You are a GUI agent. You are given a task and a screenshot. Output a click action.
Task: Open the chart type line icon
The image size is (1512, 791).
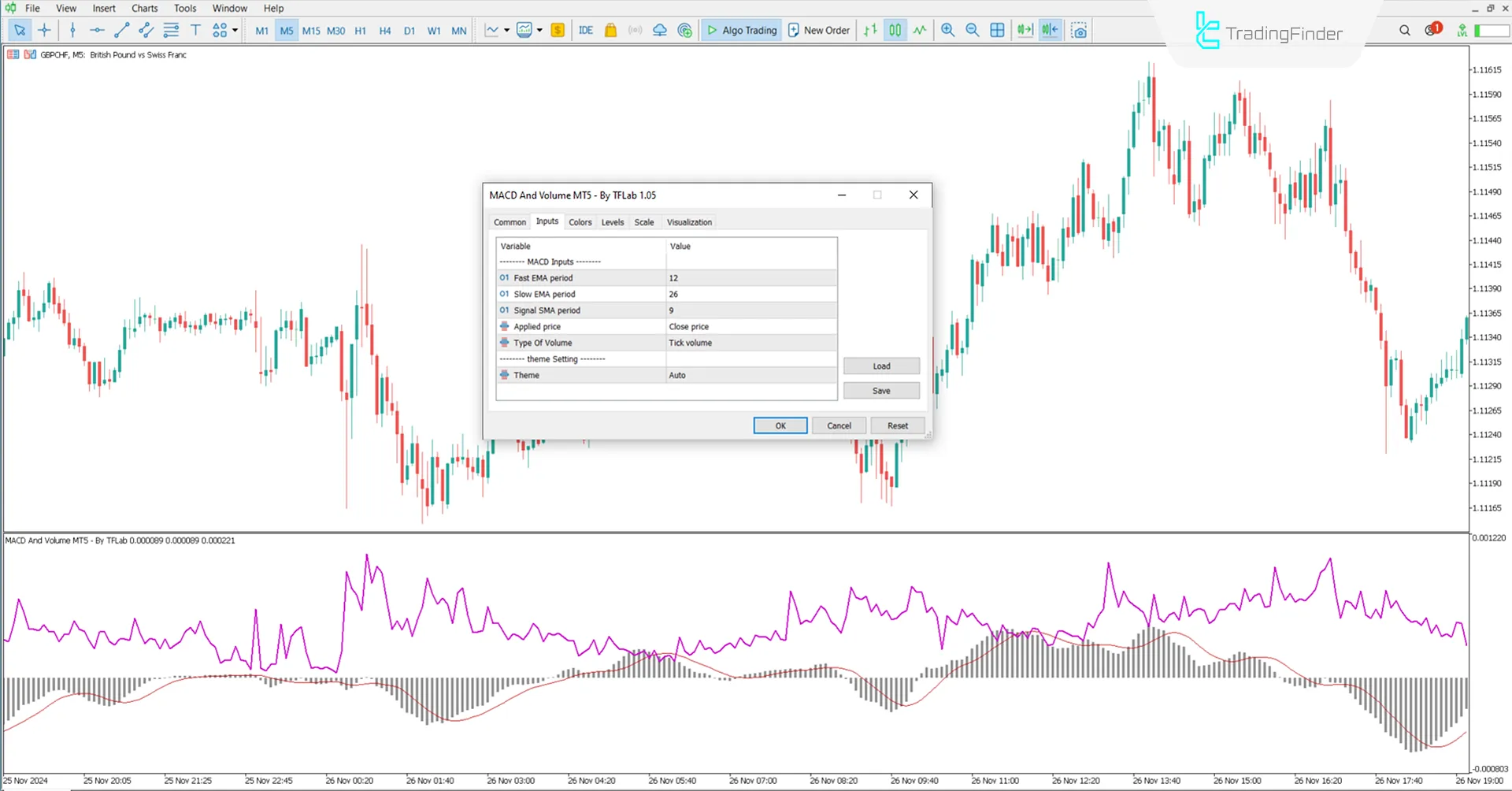click(x=492, y=30)
